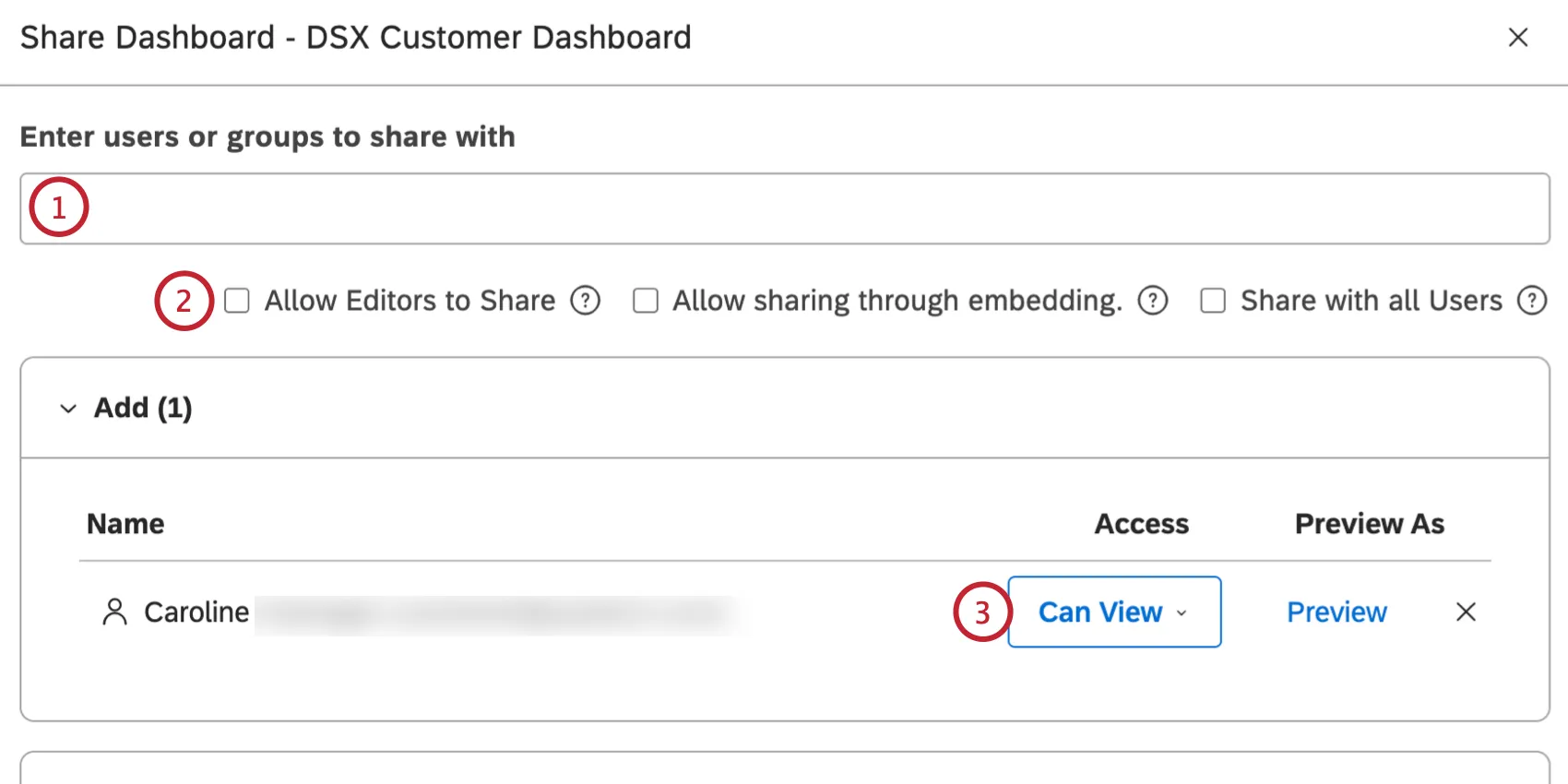
Task: Click the red step 3 marker
Action: [981, 612]
